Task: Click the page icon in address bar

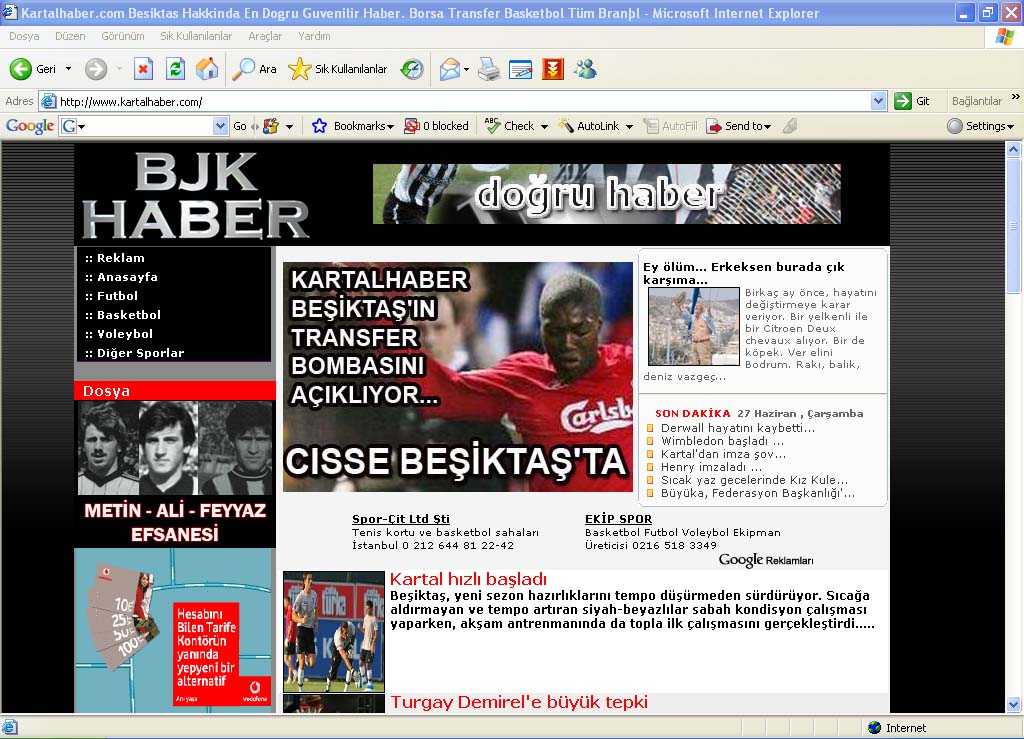Action: [x=48, y=101]
